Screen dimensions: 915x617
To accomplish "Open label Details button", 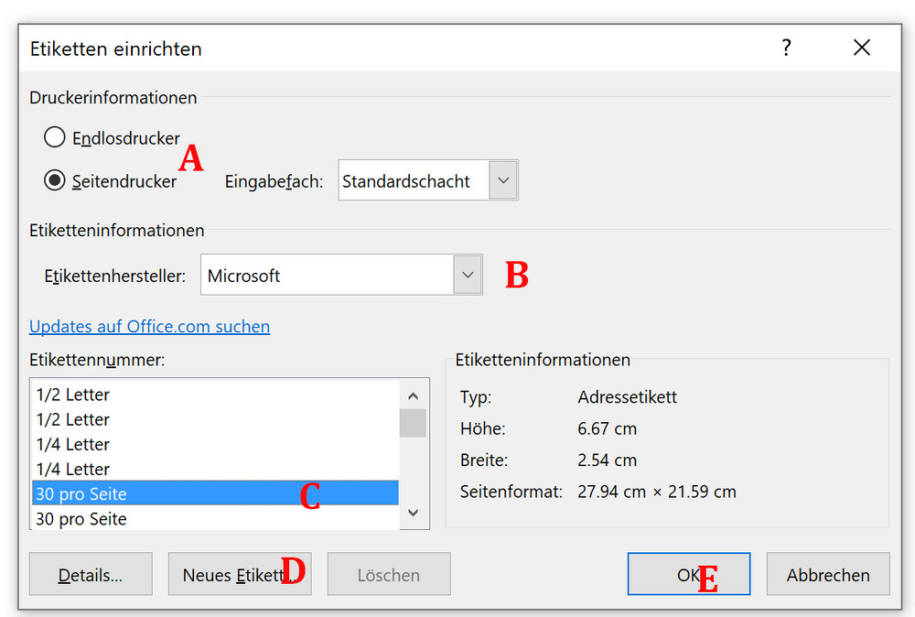I will 90,574.
